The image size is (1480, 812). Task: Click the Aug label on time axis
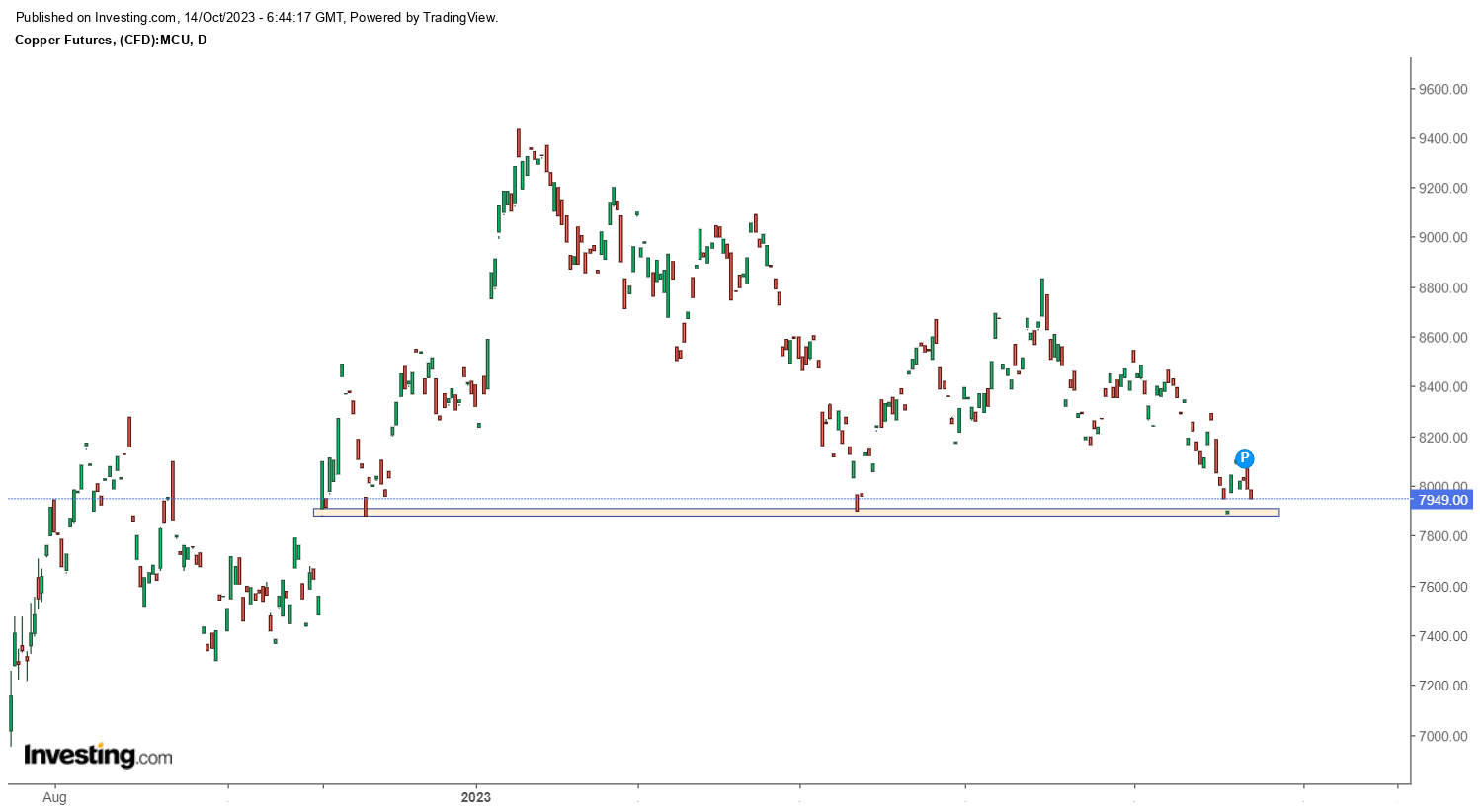pyautogui.click(x=55, y=797)
